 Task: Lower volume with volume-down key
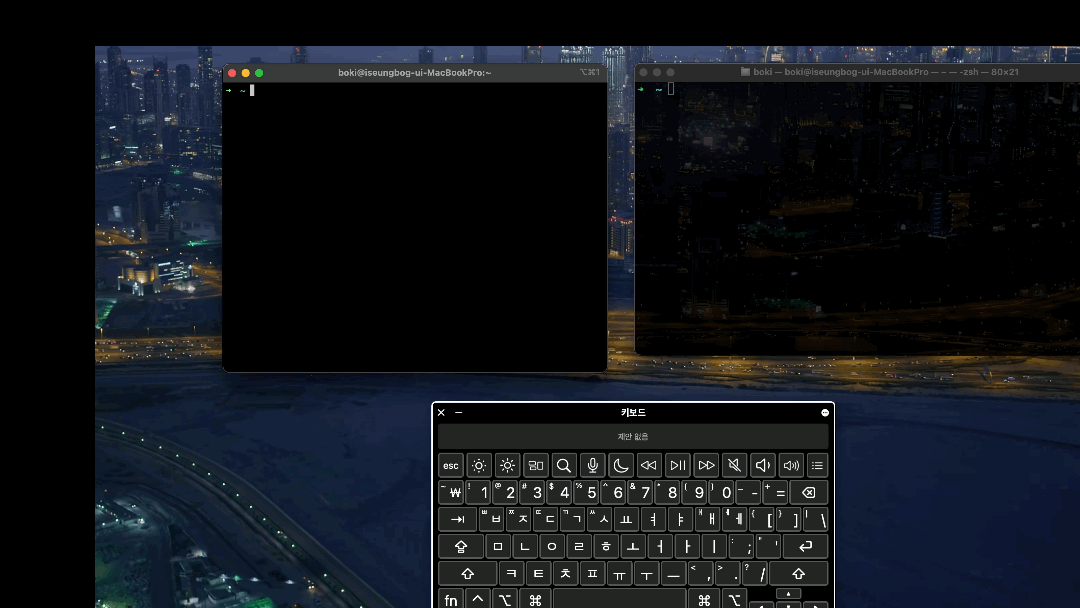coord(762,465)
